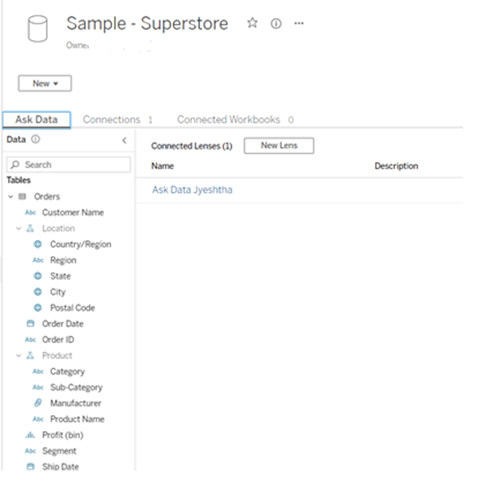The image size is (478, 490).
Task: Select the Manufacturer field
Action: coord(76,403)
